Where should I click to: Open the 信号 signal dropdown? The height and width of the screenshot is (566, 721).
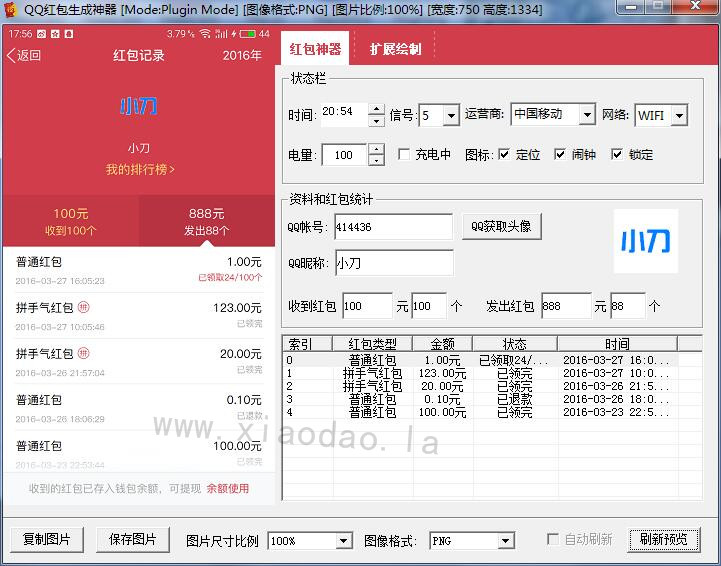tap(451, 115)
